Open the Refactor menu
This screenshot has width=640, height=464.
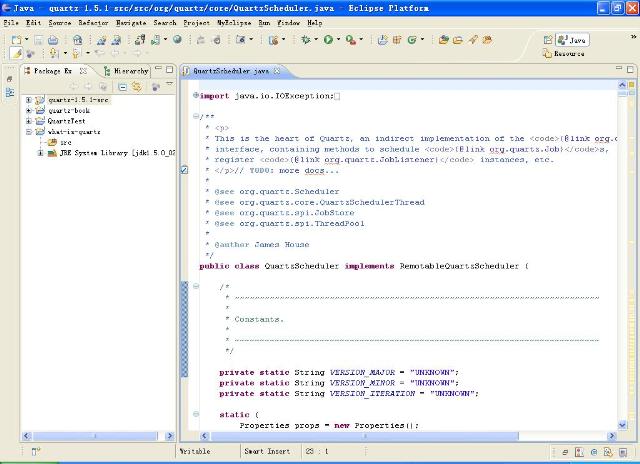(93, 22)
